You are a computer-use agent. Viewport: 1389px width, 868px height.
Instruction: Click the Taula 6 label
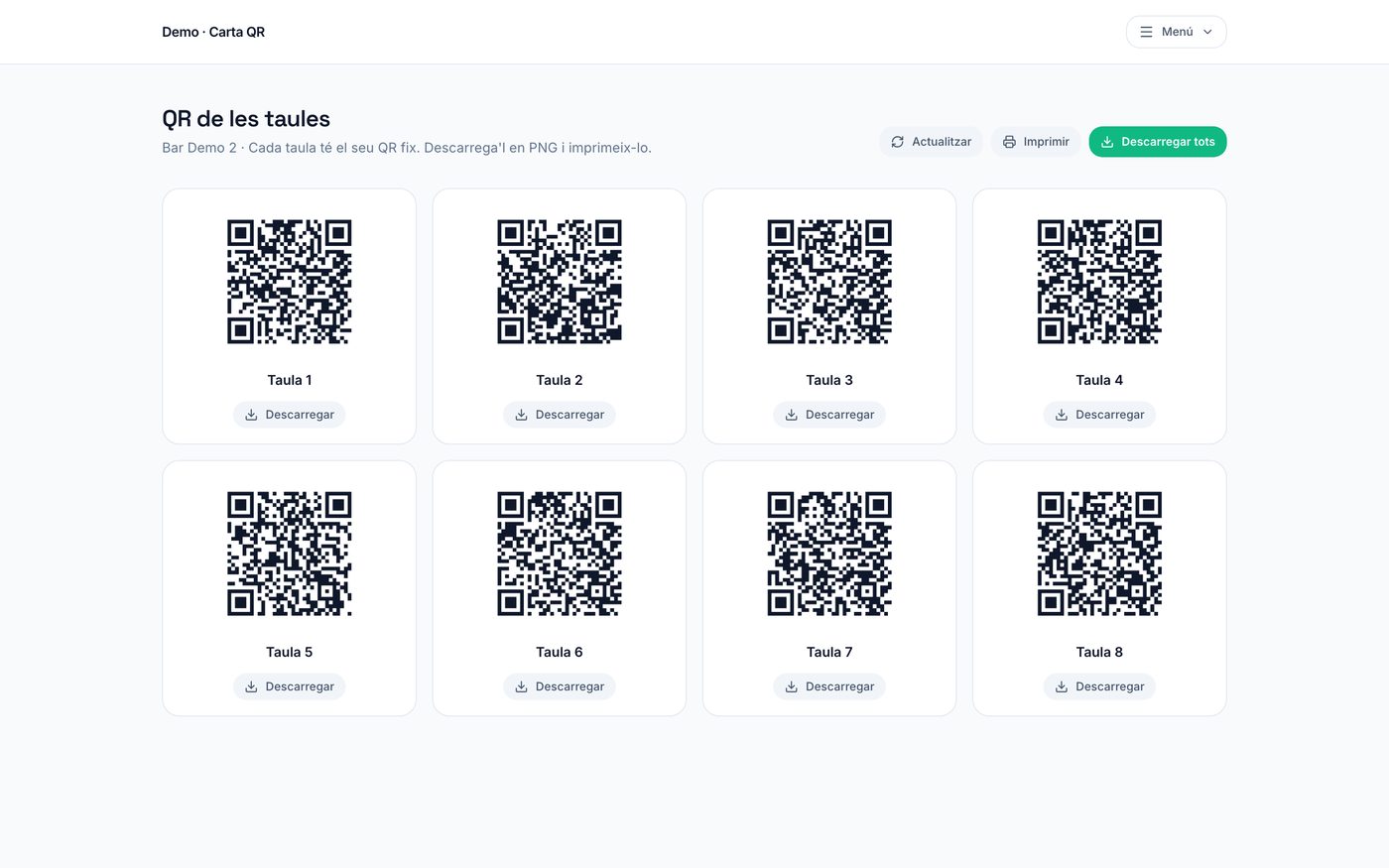pos(560,652)
